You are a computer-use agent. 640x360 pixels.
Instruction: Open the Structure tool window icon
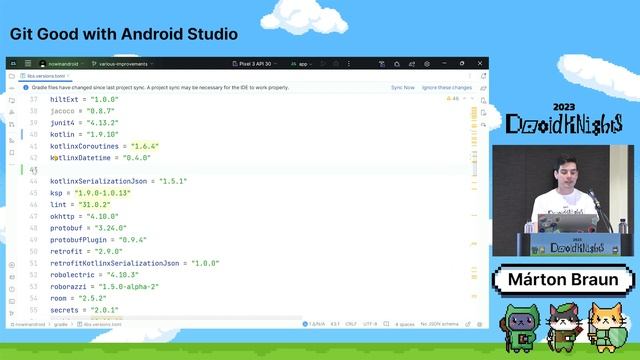12,140
